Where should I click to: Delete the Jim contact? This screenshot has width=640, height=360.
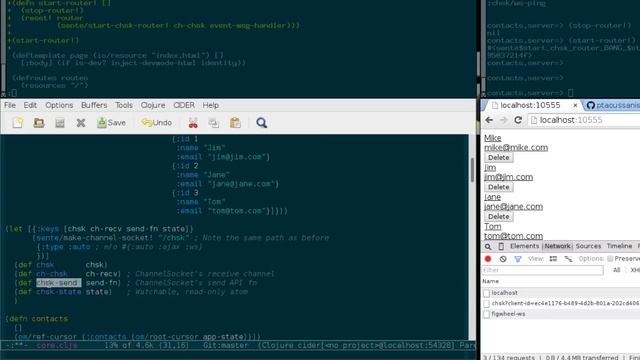coord(498,187)
